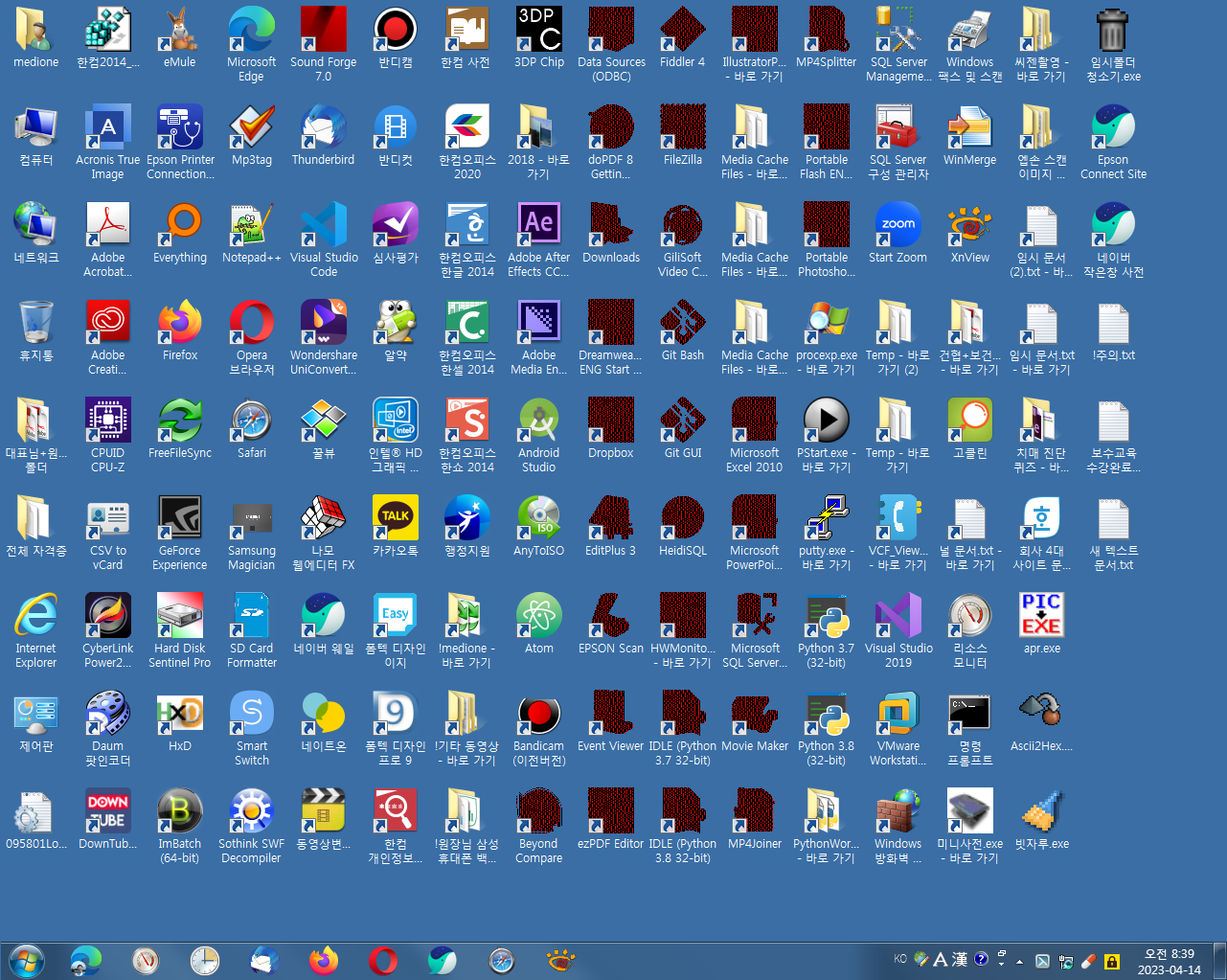This screenshot has width=1227, height=980.
Task: Open the WinMerge shortcut
Action: point(970,134)
